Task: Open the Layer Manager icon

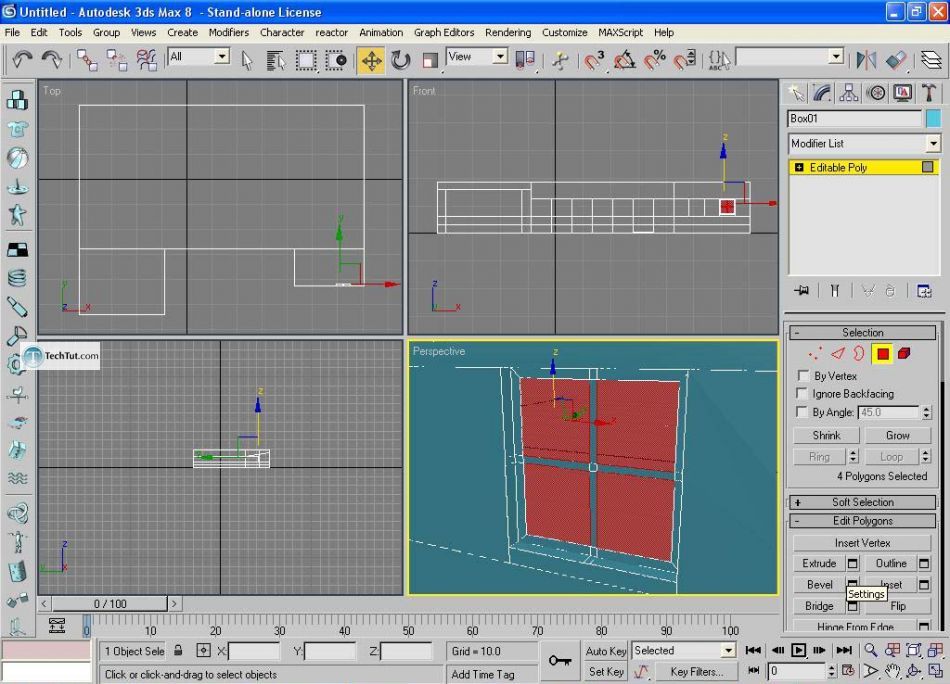Action: pyautogui.click(x=931, y=60)
